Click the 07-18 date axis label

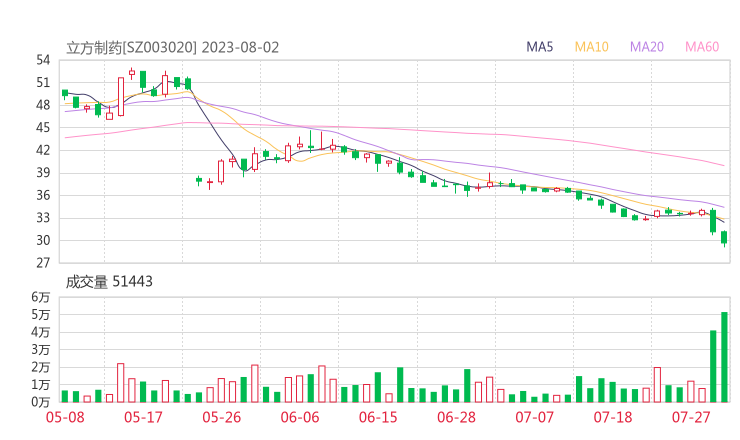pos(613,417)
